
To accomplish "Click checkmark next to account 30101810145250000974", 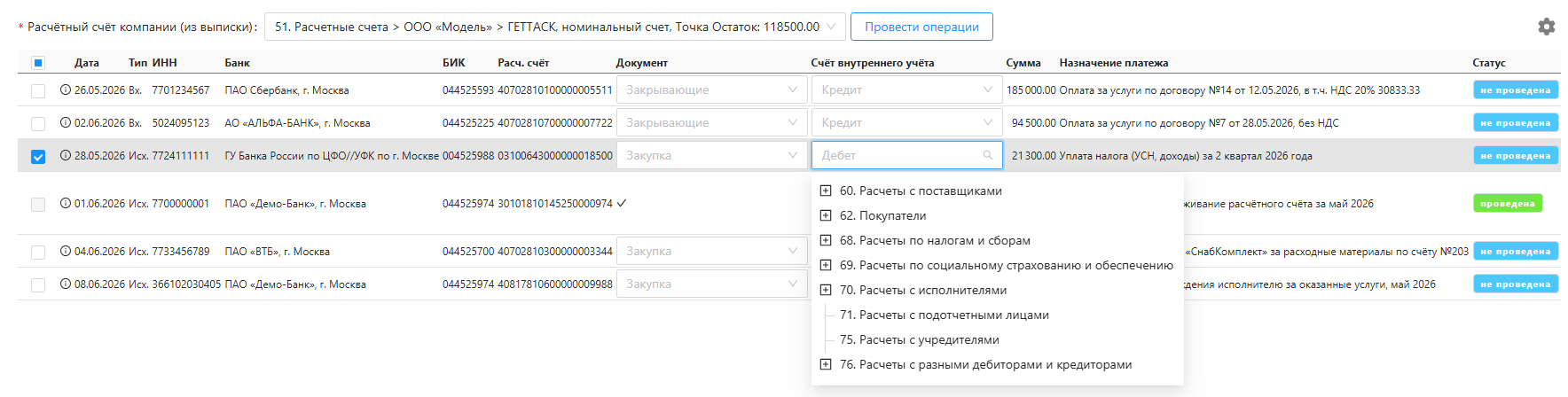I will (622, 203).
